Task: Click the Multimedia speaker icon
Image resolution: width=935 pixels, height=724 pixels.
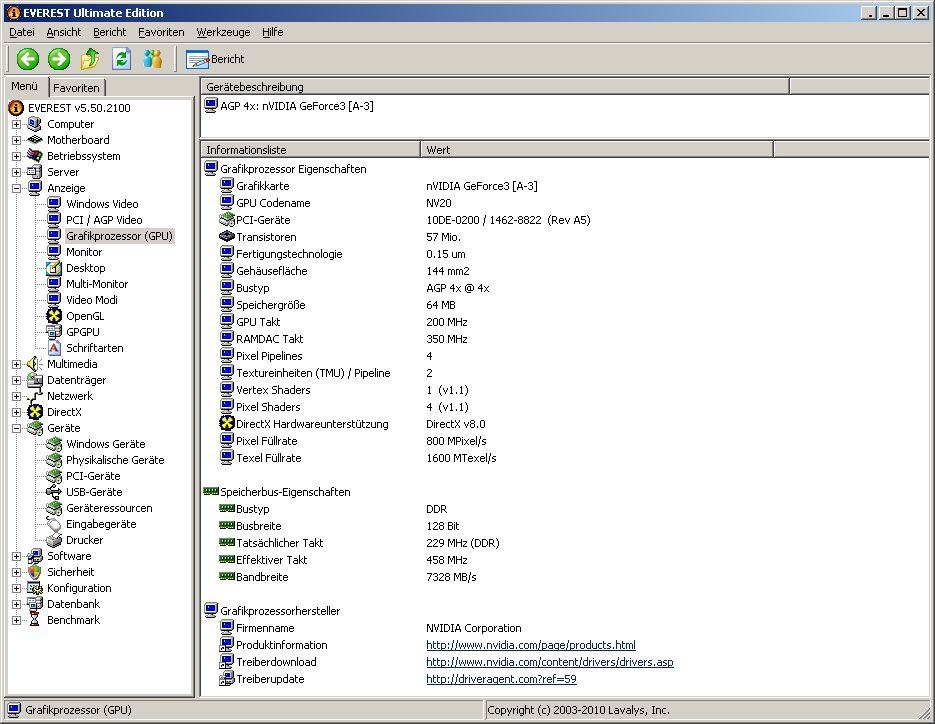Action: coord(35,364)
